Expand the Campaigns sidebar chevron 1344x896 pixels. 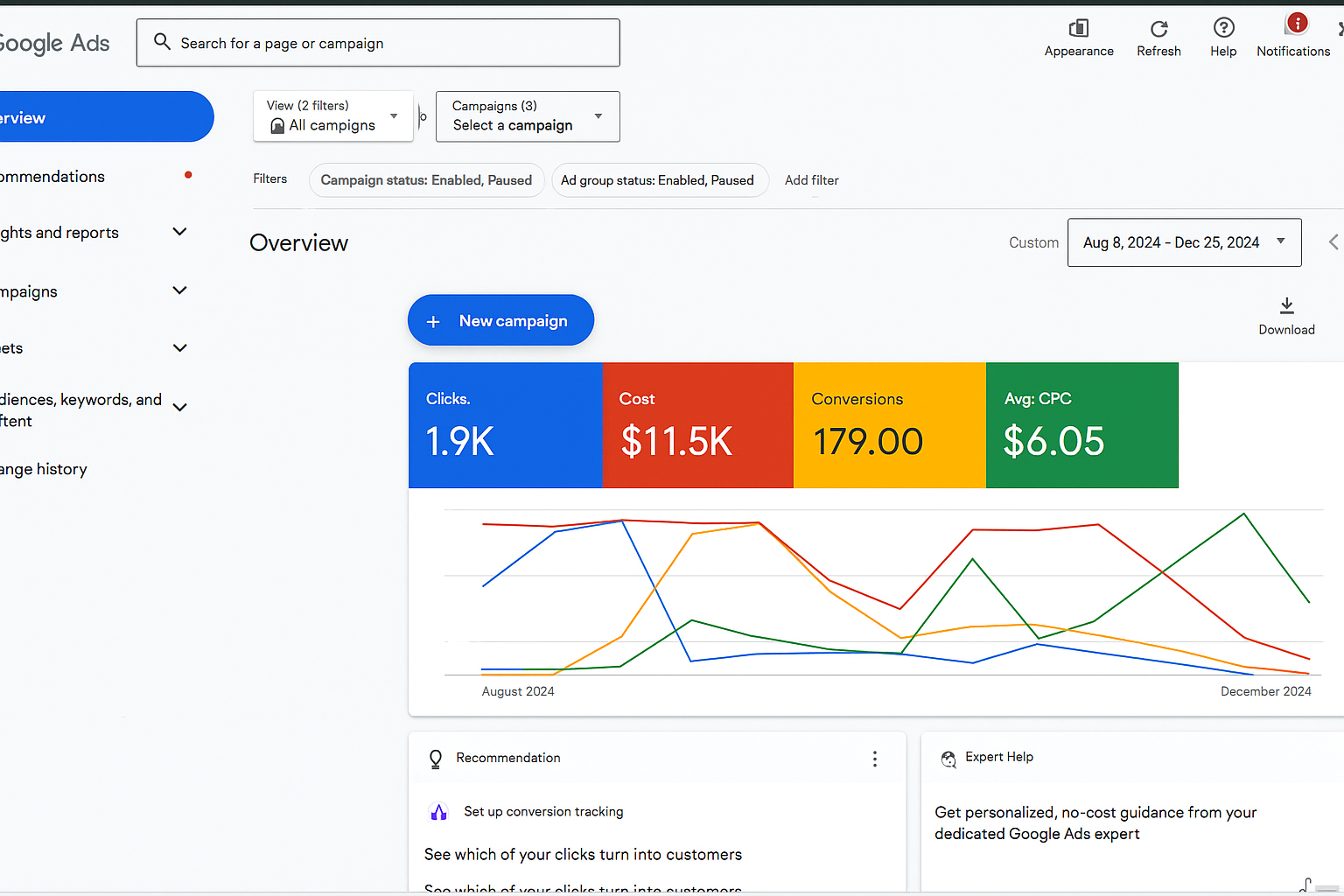180,290
